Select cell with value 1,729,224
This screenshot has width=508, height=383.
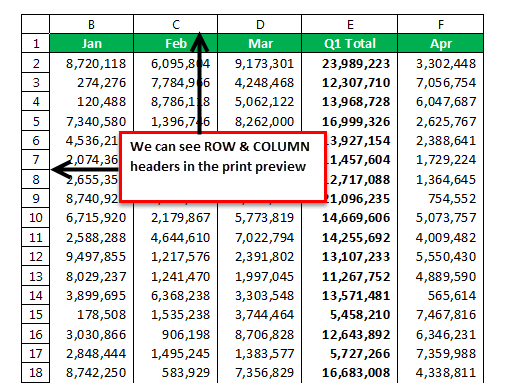point(440,159)
